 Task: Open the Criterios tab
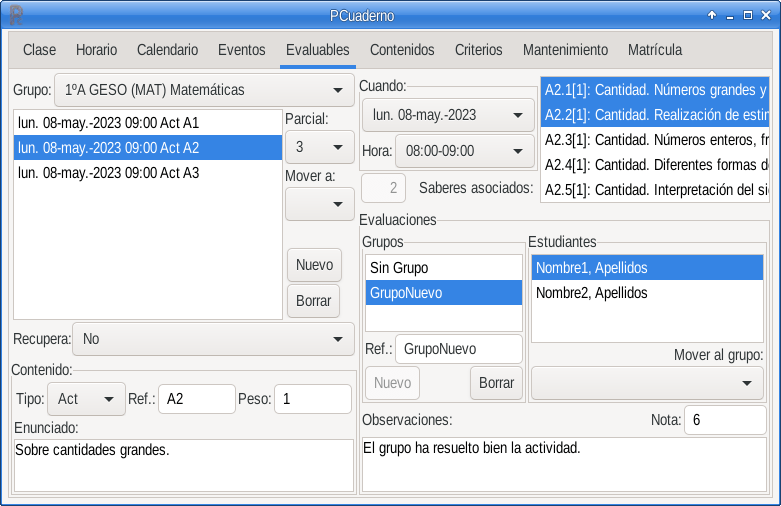point(478,50)
